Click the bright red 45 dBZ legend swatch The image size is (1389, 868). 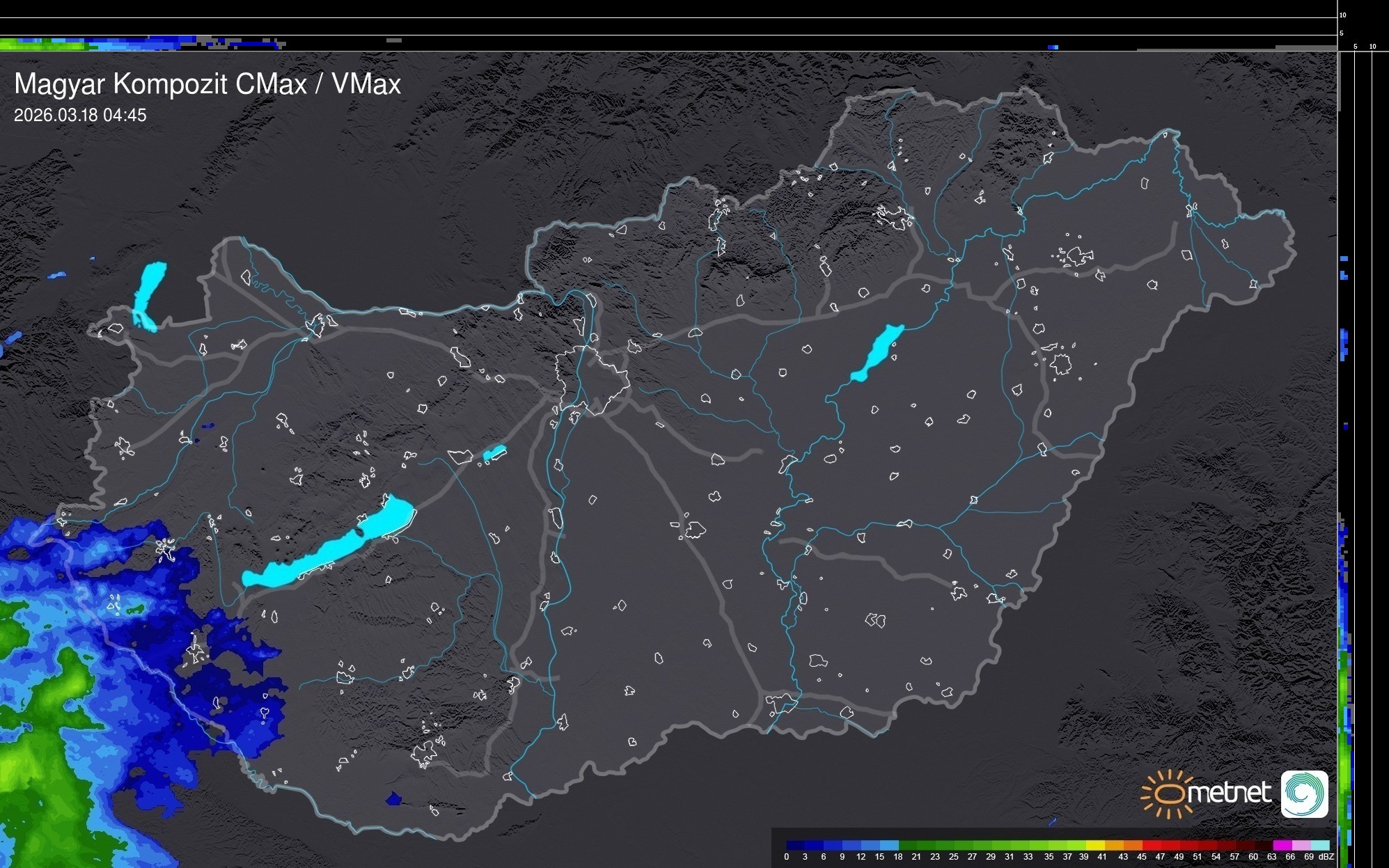[1150, 846]
